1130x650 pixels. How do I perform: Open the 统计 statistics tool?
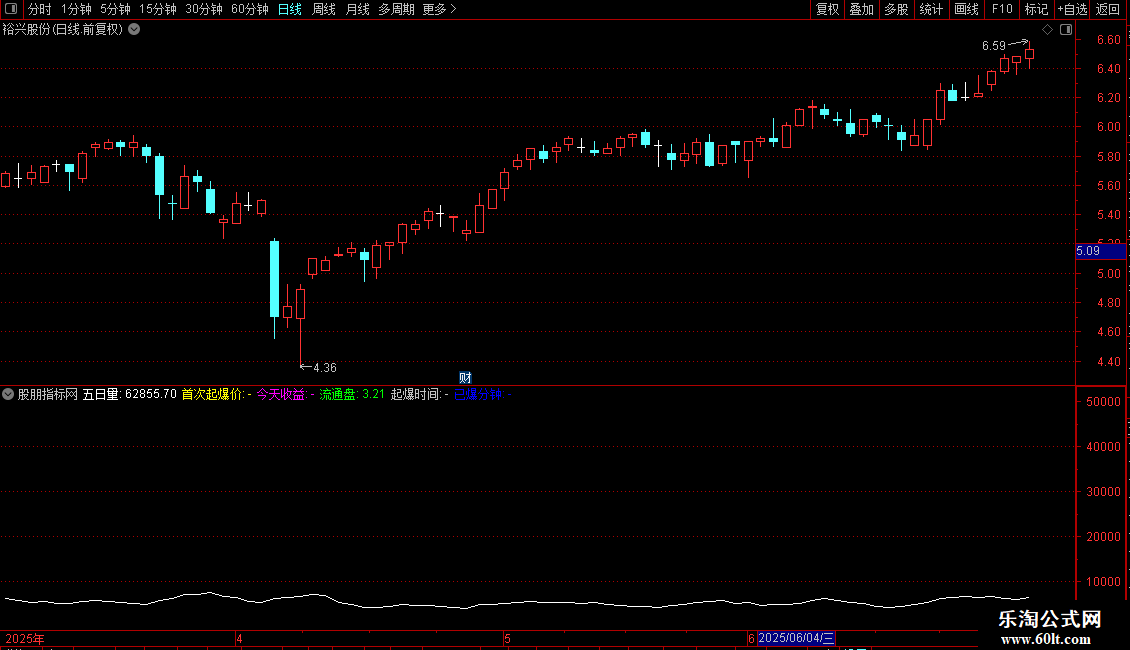pos(931,9)
